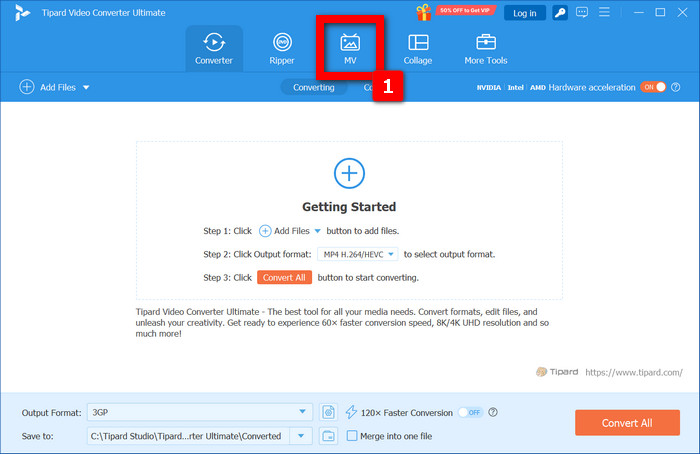Viewport: 700px width, 454px height.
Task: Check Merge into one file
Action: tap(352, 436)
